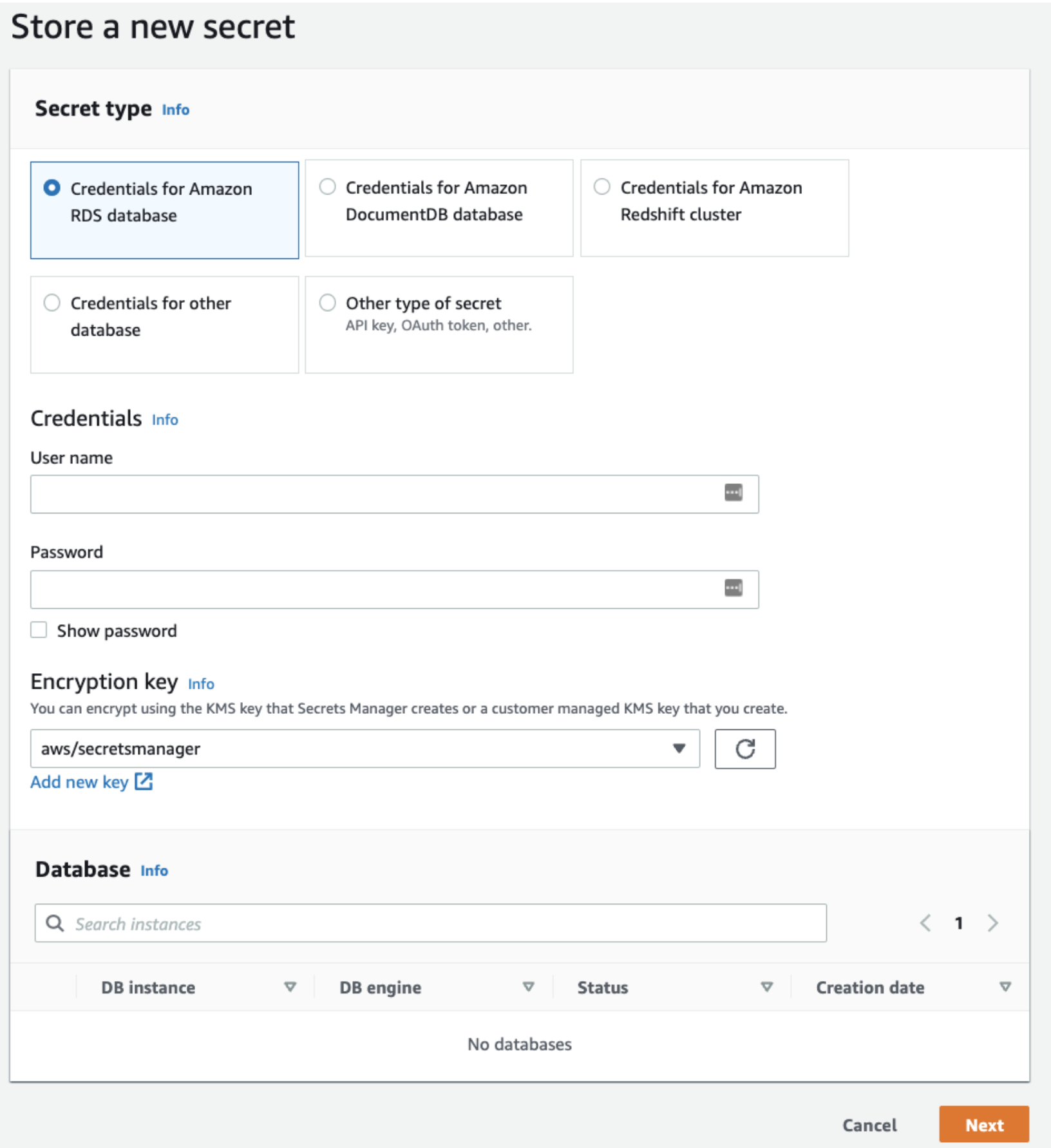Image resolution: width=1051 pixels, height=1148 pixels.
Task: Click the DB engine column header
Action: (x=381, y=987)
